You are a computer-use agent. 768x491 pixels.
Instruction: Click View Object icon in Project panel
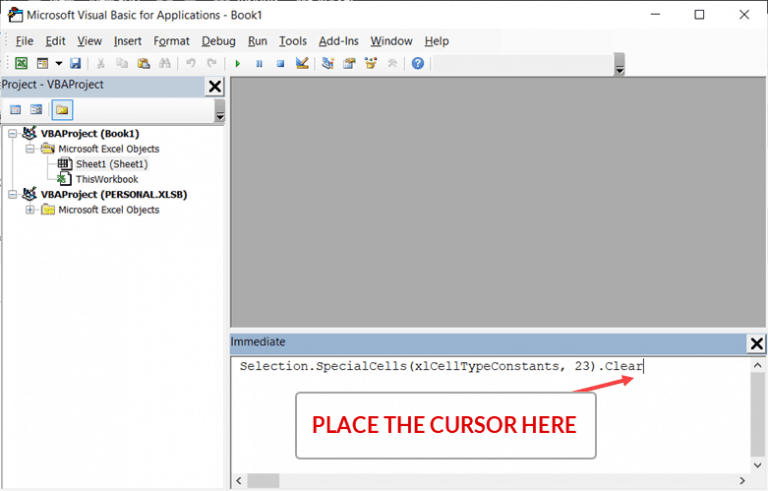pyautogui.click(x=36, y=110)
